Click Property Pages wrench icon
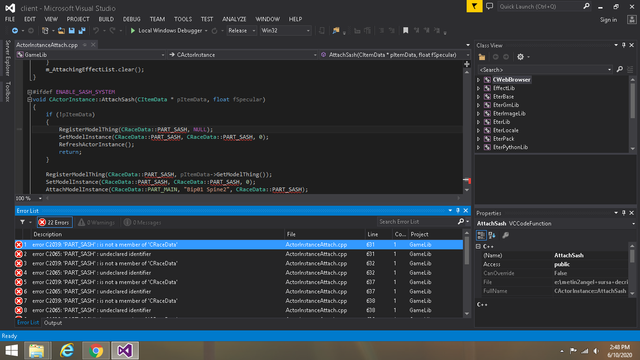The height and width of the screenshot is (360, 640). 505,235
